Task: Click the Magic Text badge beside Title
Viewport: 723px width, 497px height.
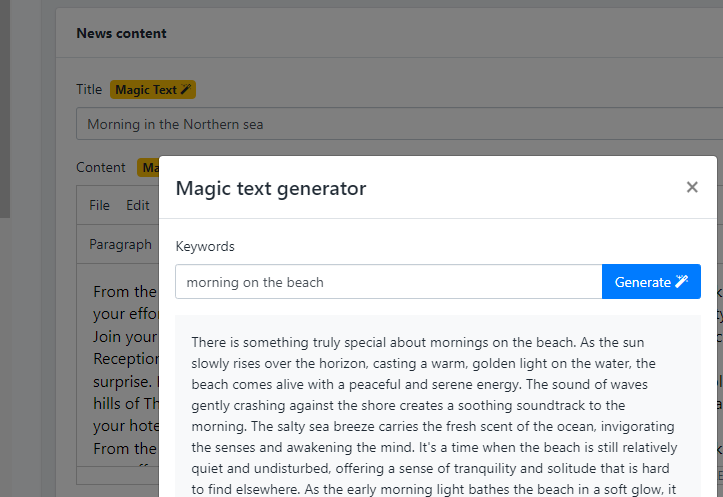Action: pos(152,90)
